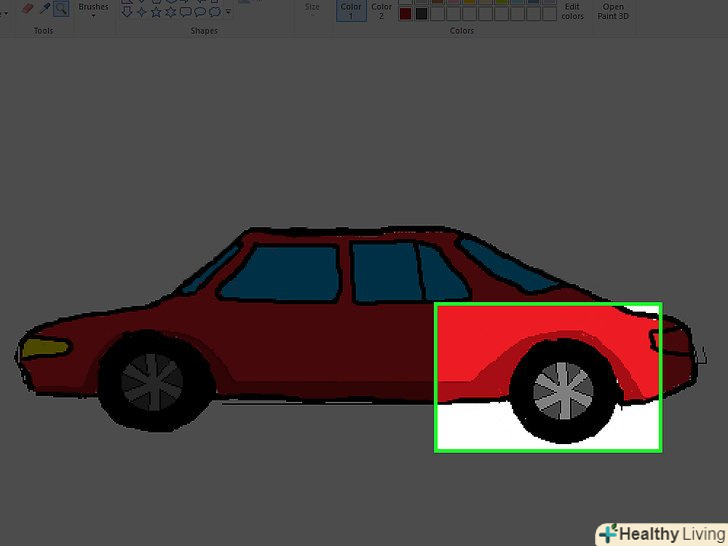This screenshot has height=546, width=728.
Task: Activate the Magnifier zoom tool
Action: (x=61, y=8)
